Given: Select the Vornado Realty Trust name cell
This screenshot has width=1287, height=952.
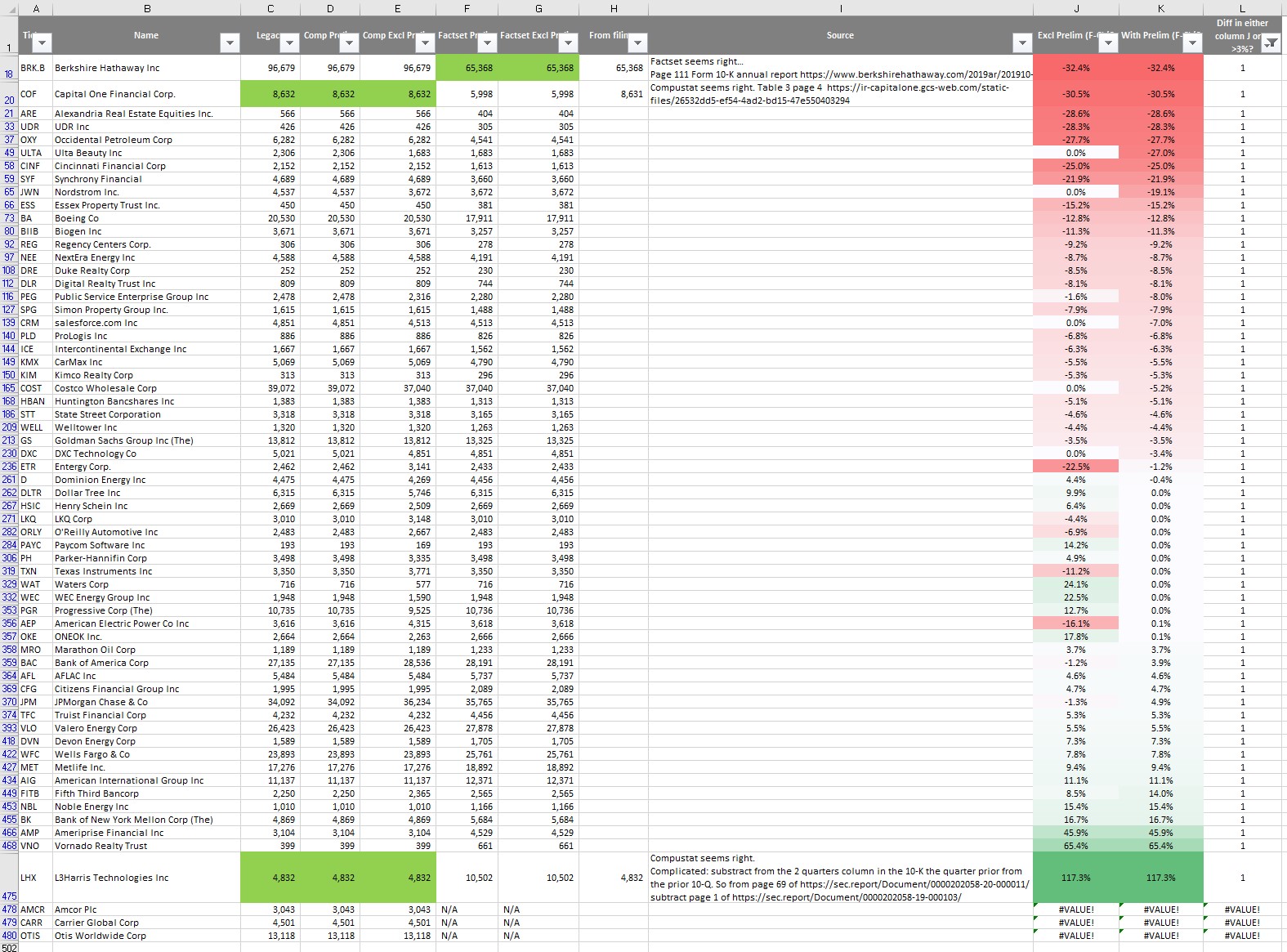Looking at the screenshot, I should pos(147,846).
